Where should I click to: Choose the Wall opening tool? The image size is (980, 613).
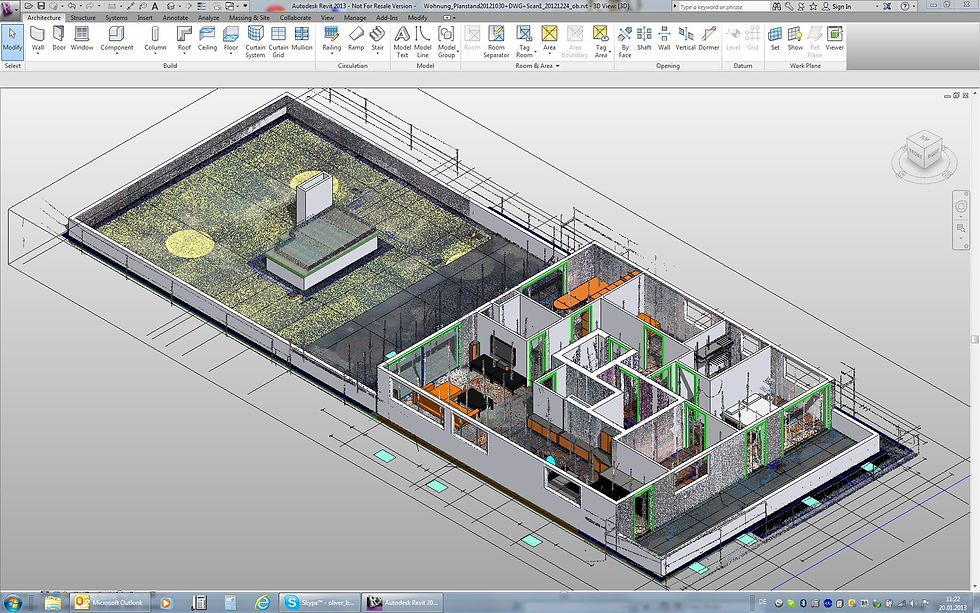pos(664,39)
